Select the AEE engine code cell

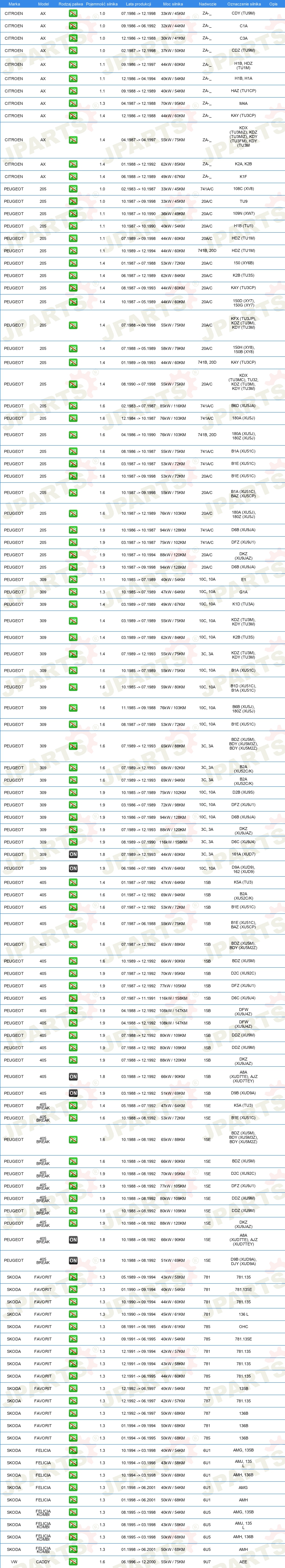click(x=243, y=1562)
